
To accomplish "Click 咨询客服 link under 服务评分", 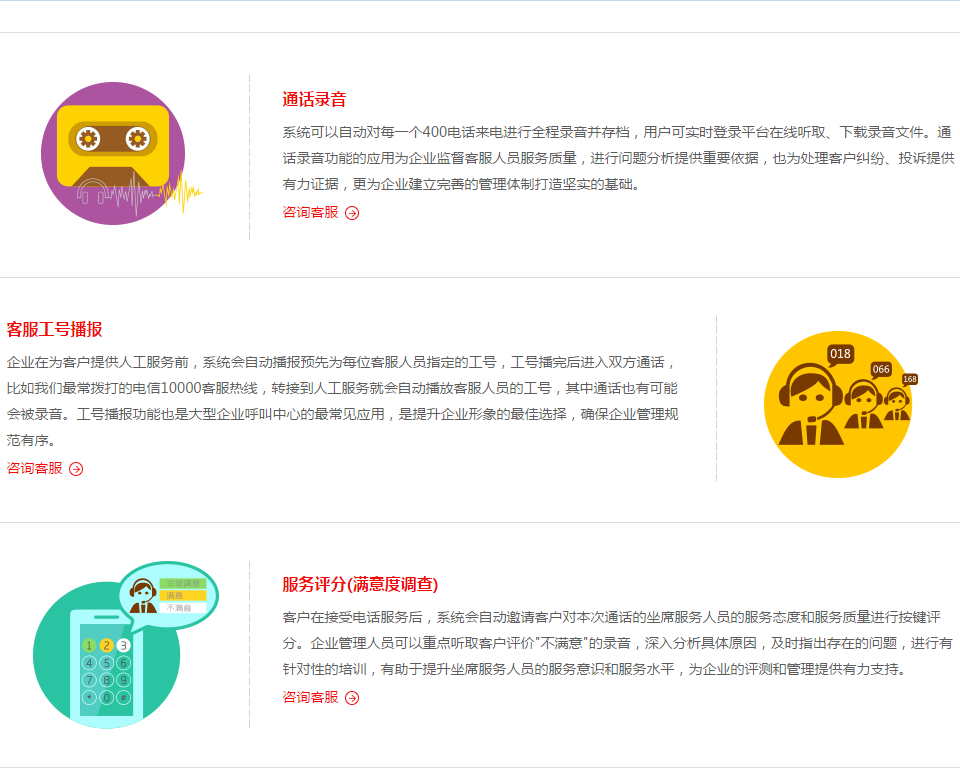I will coord(310,697).
